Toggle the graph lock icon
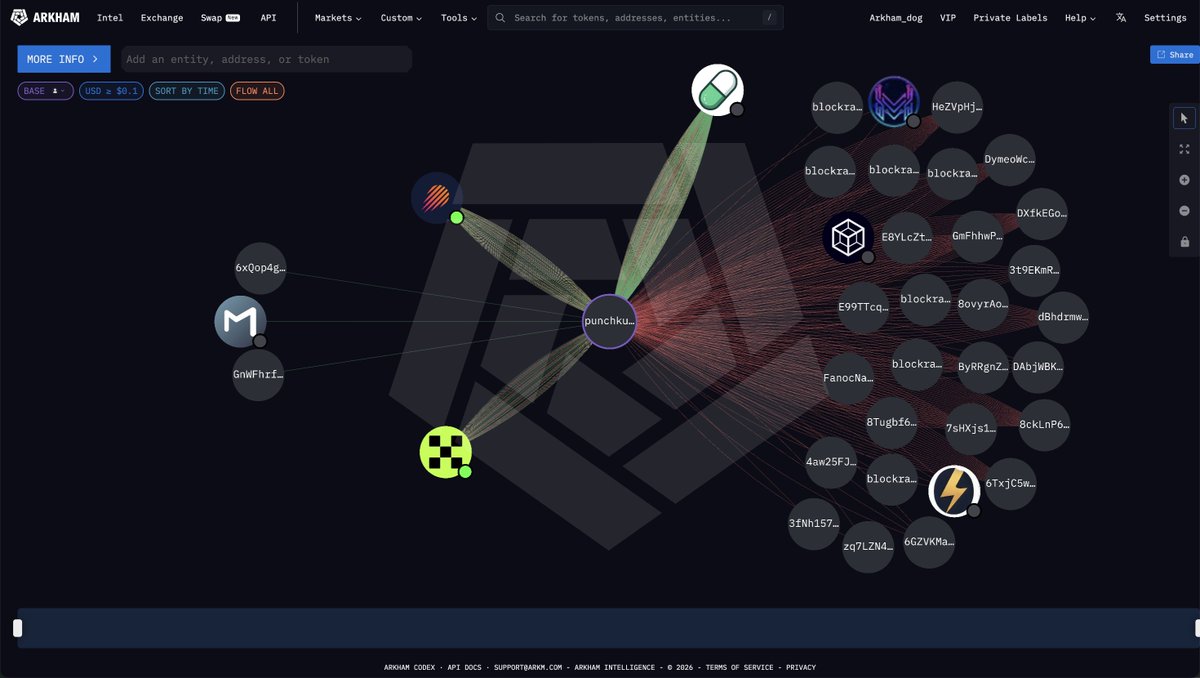Screen dimensions: 1200x678 pyautogui.click(x=1184, y=242)
